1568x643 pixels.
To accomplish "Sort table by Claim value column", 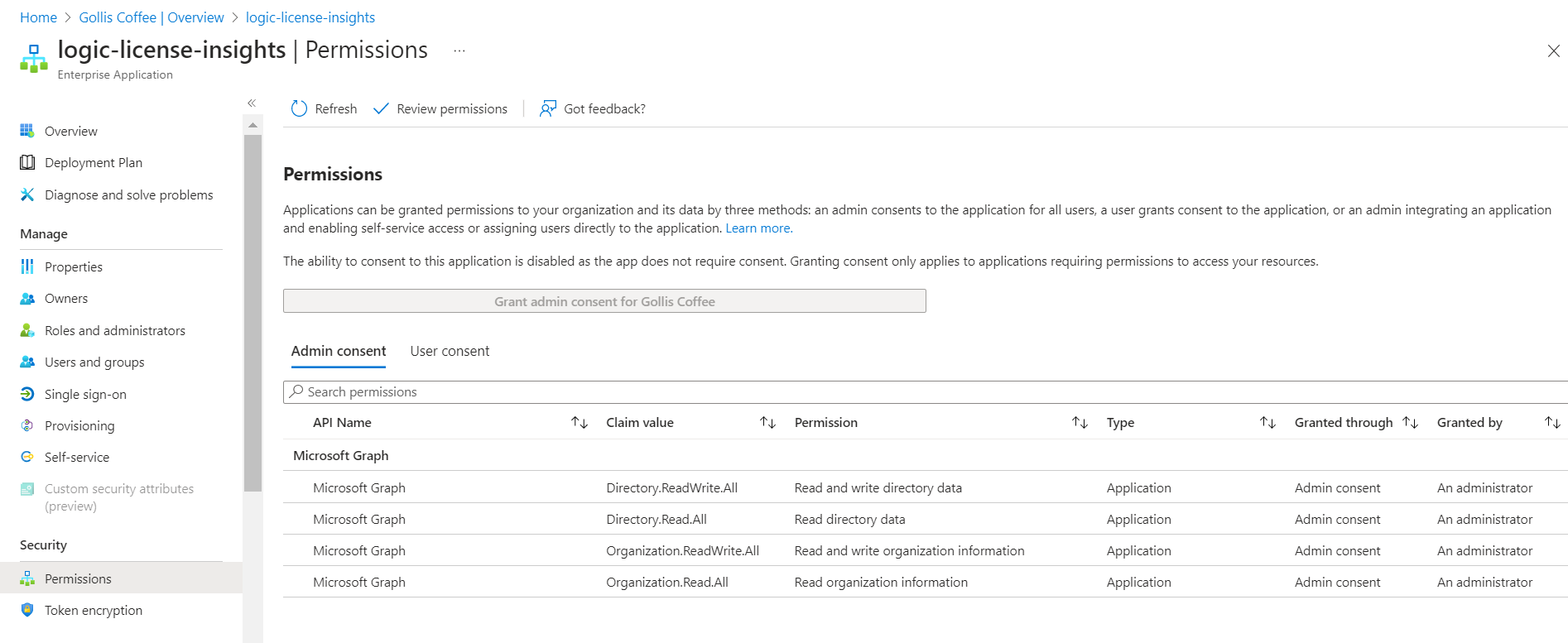I will pyautogui.click(x=767, y=423).
